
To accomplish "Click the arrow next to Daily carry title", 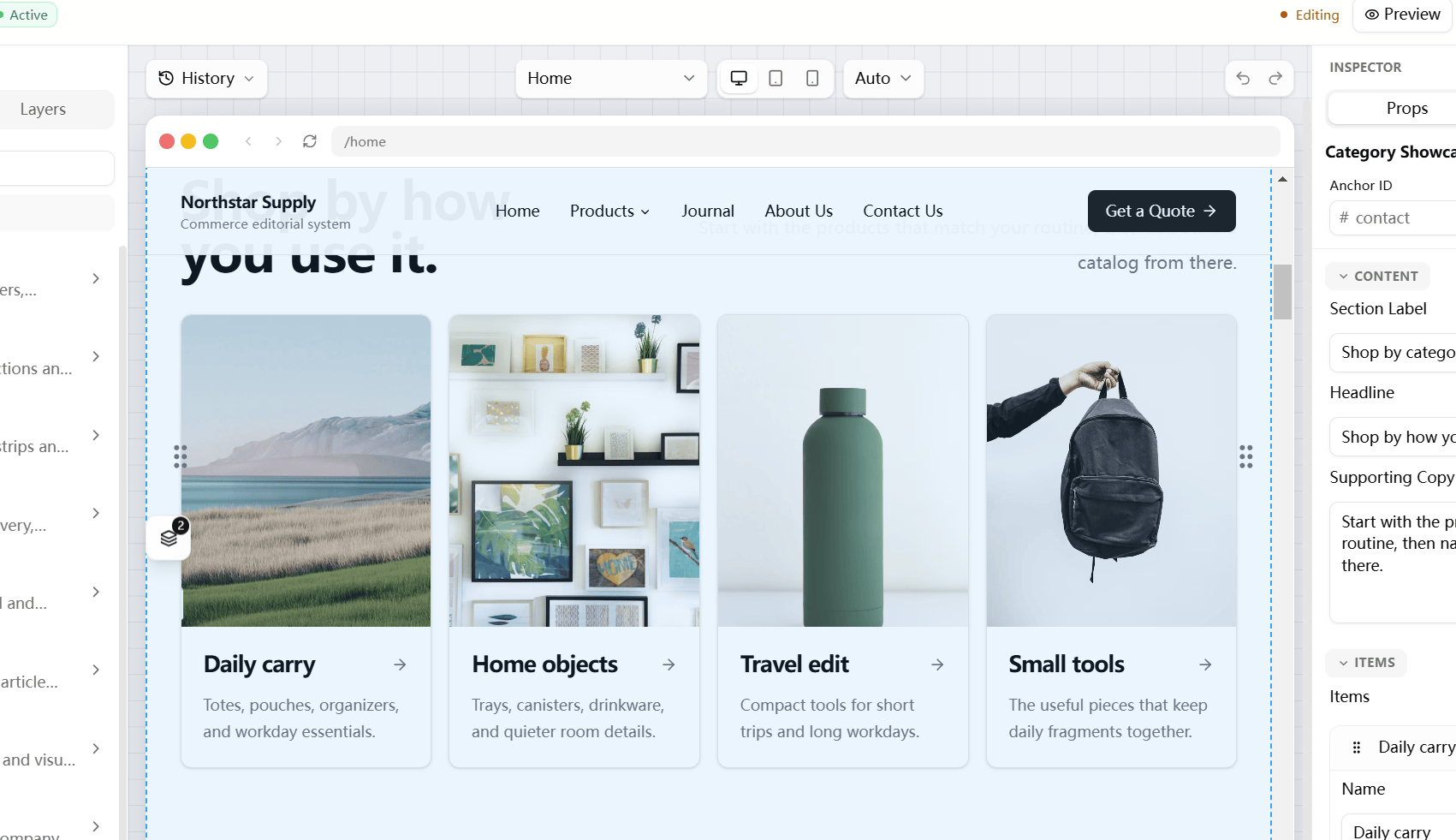I will [400, 664].
